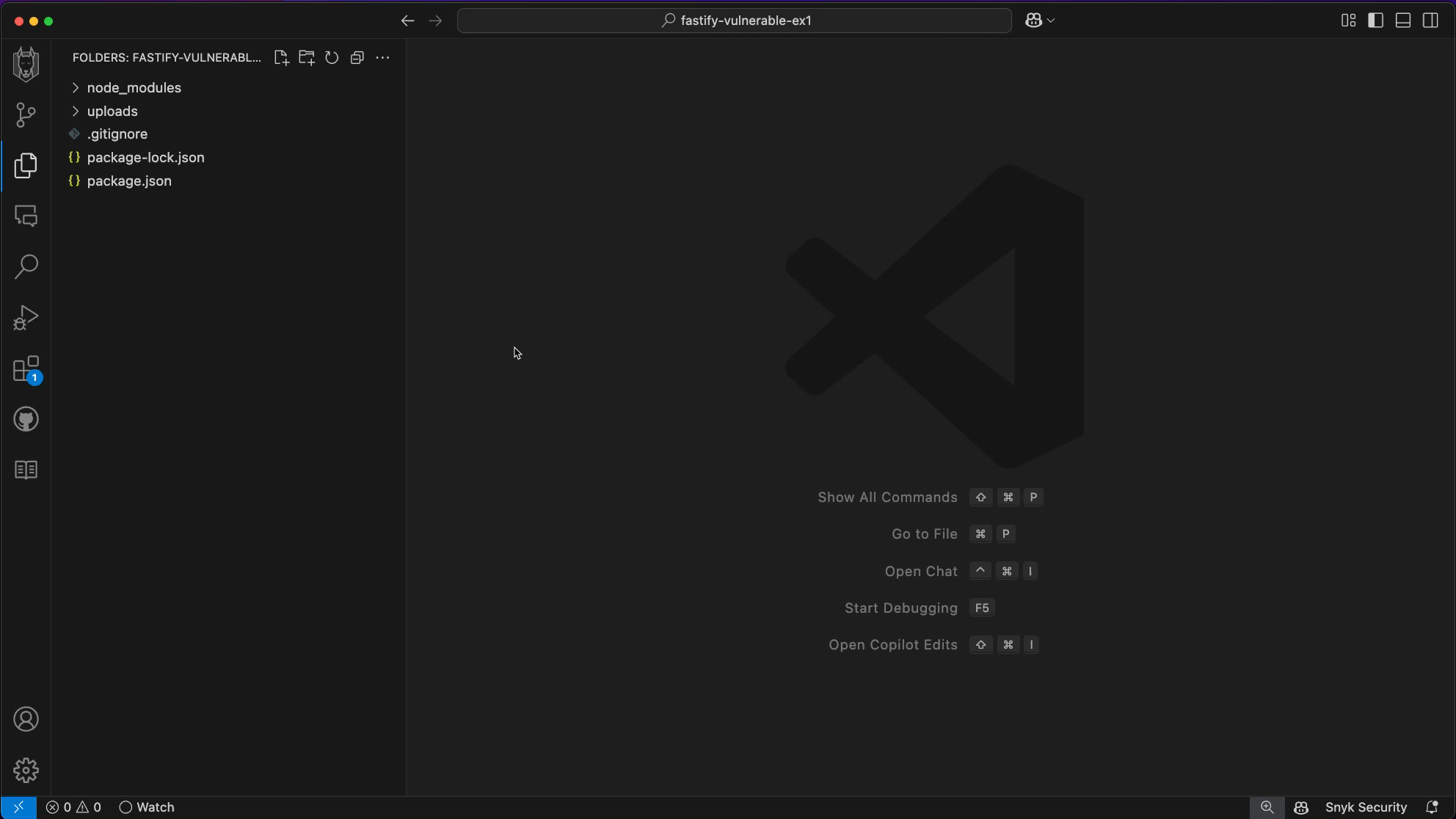Refresh the file explorer
Image resolution: width=1456 pixels, height=819 pixels.
coord(332,57)
